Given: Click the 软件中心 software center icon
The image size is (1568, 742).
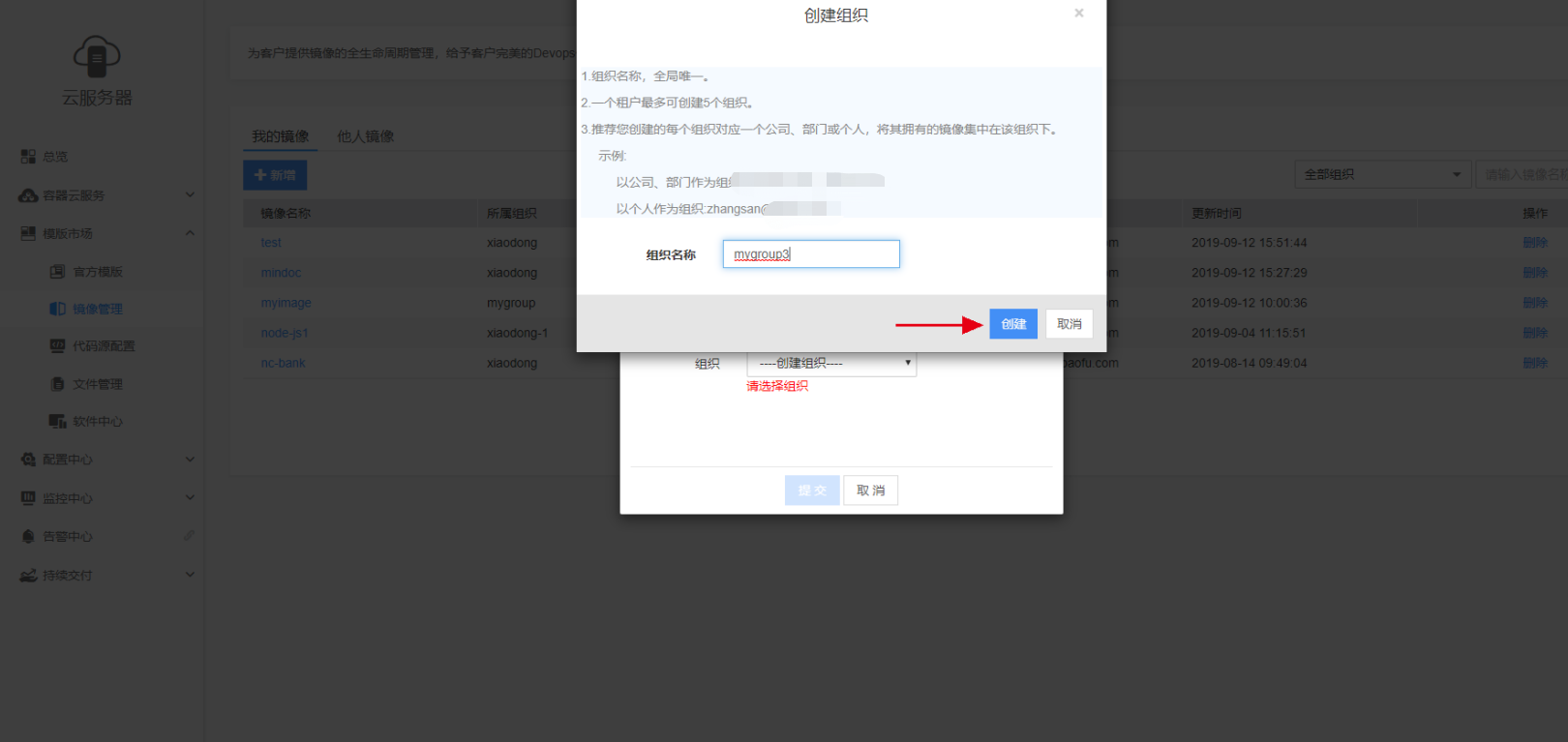Looking at the screenshot, I should (58, 421).
